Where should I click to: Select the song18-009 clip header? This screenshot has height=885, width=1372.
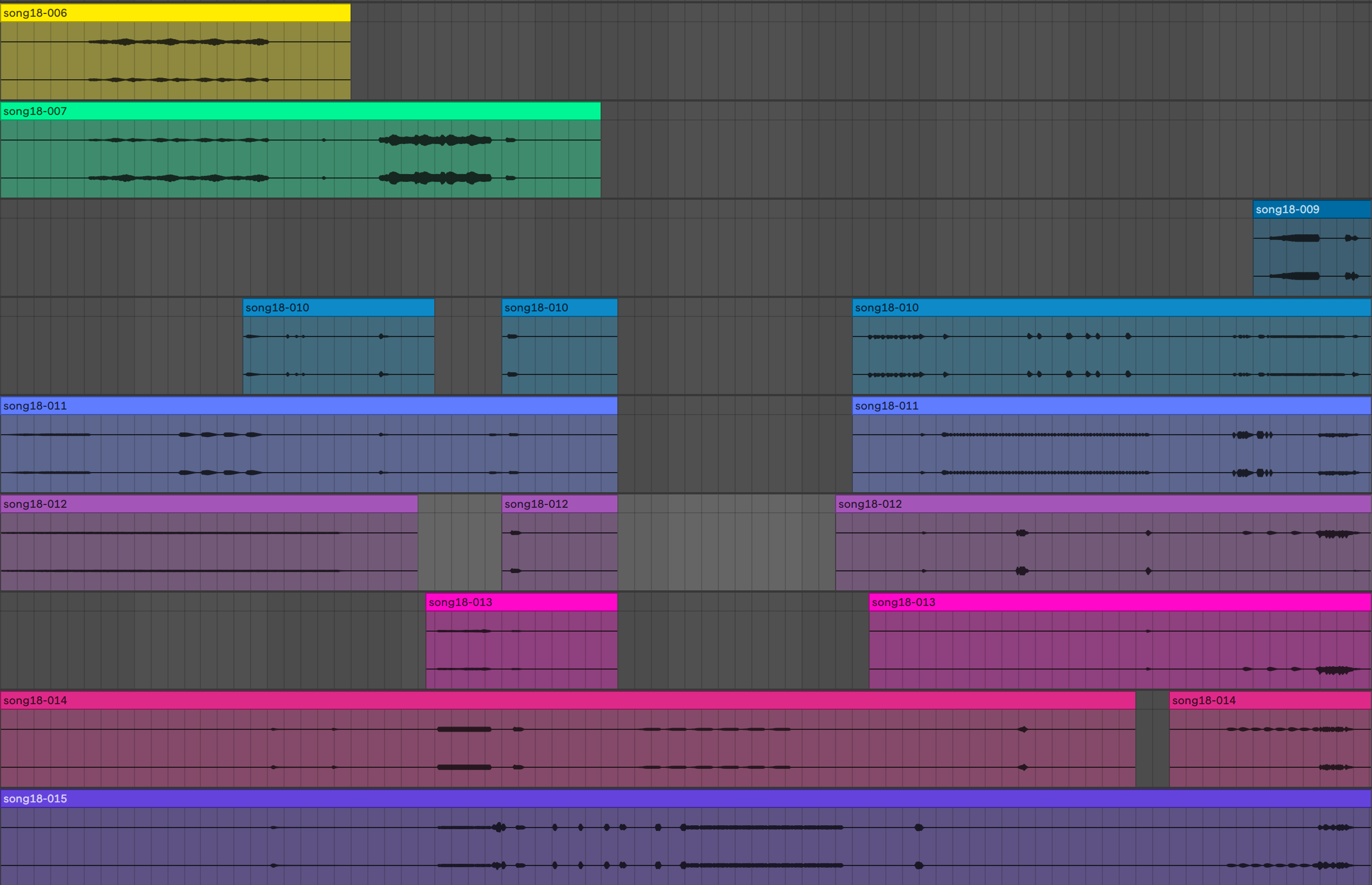pyautogui.click(x=1312, y=209)
